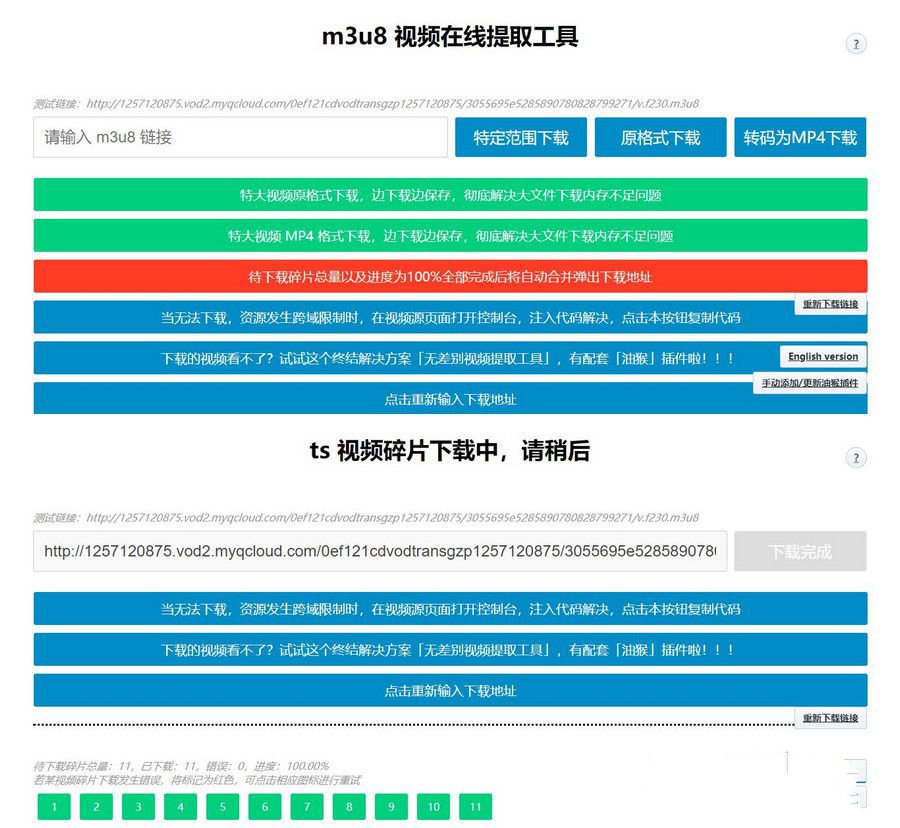Open the English version link

[x=822, y=355]
